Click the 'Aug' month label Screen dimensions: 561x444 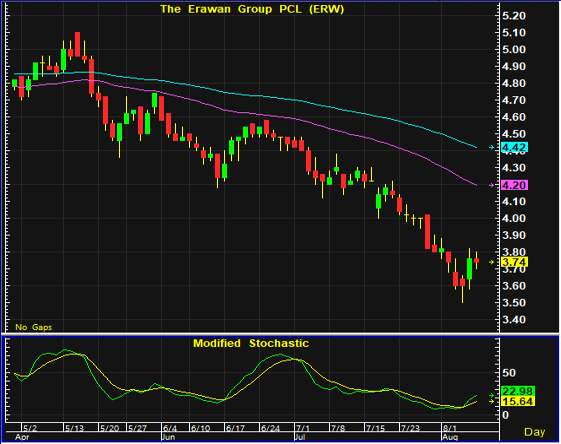450,437
